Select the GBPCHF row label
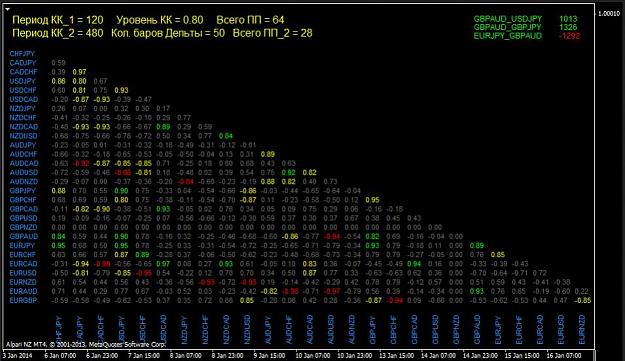Screen dimensions: 625x361 tap(23, 200)
